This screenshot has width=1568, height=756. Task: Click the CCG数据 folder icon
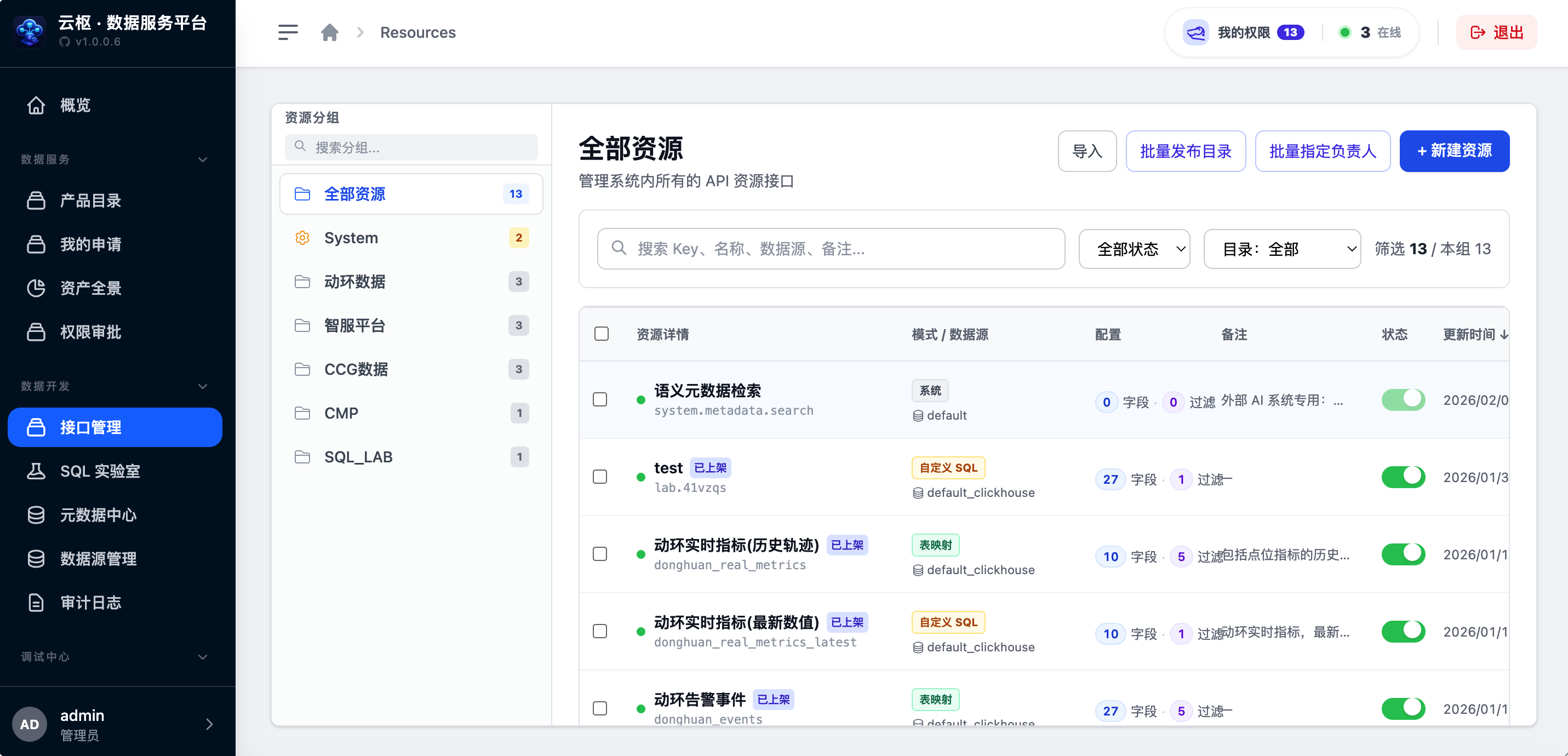point(302,369)
